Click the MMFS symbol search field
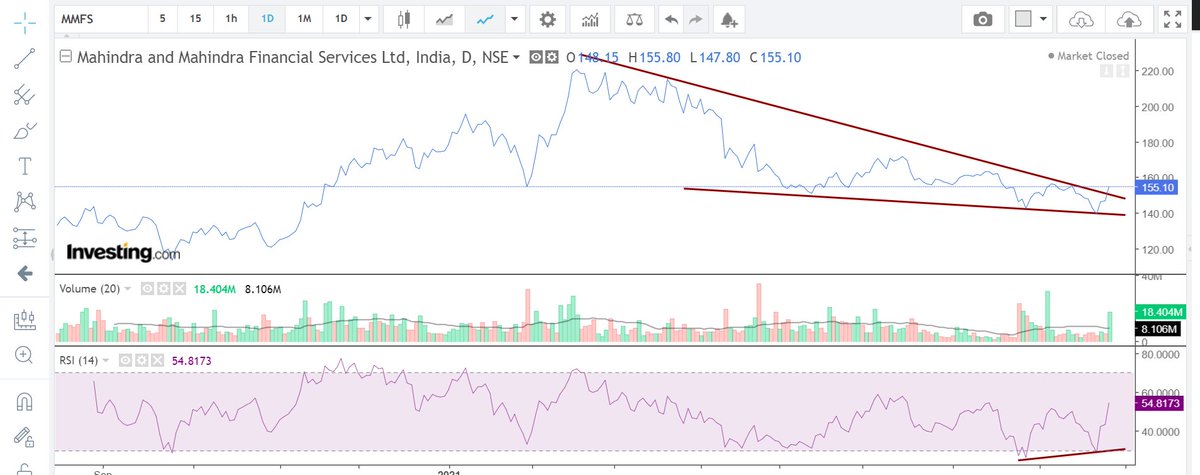The width and height of the screenshot is (1200, 475). tap(101, 19)
